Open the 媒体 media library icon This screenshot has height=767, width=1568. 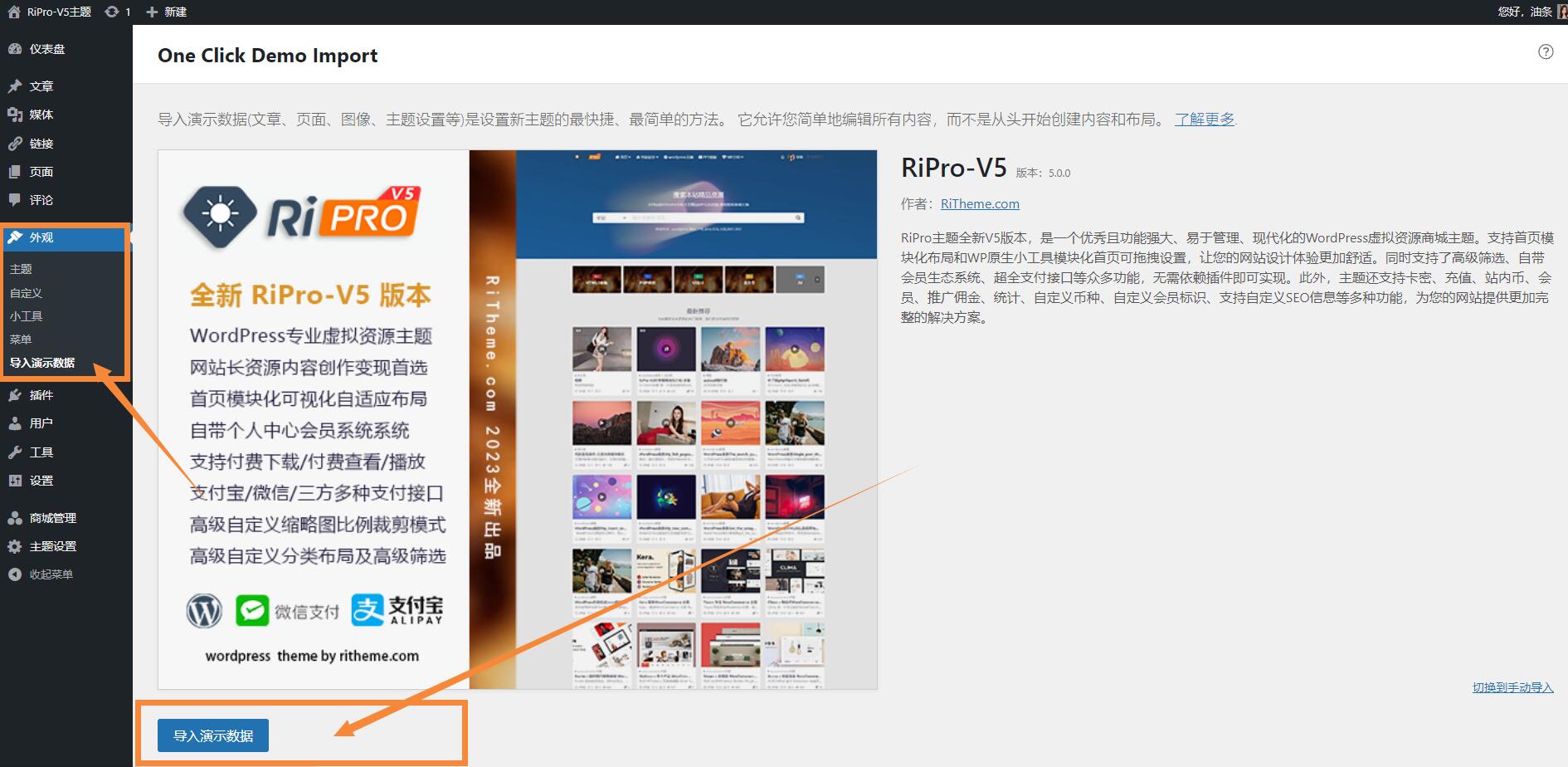pos(15,115)
